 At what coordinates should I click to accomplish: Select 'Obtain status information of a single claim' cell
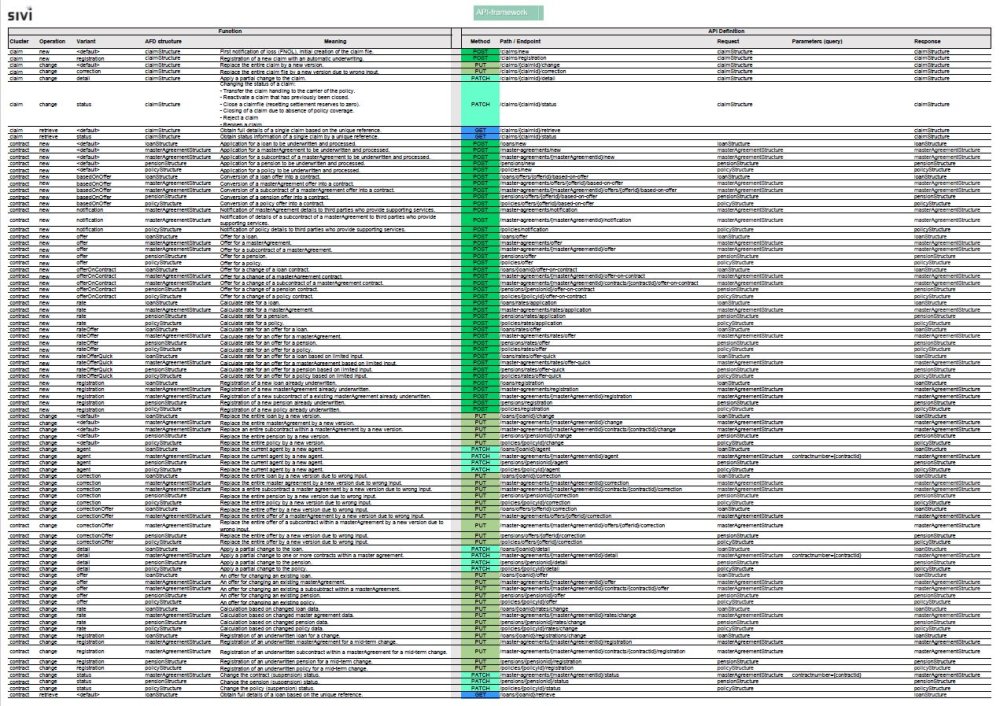click(299, 136)
